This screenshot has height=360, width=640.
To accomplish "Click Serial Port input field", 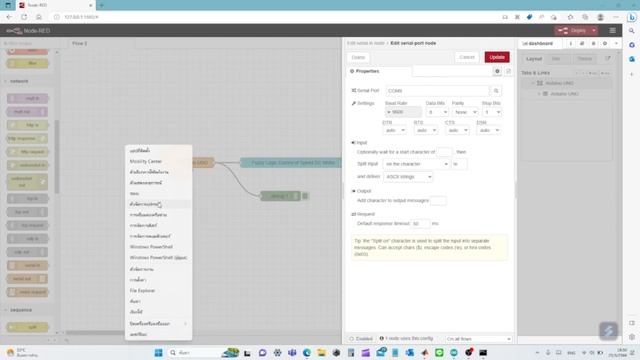I will pyautogui.click(x=437, y=91).
